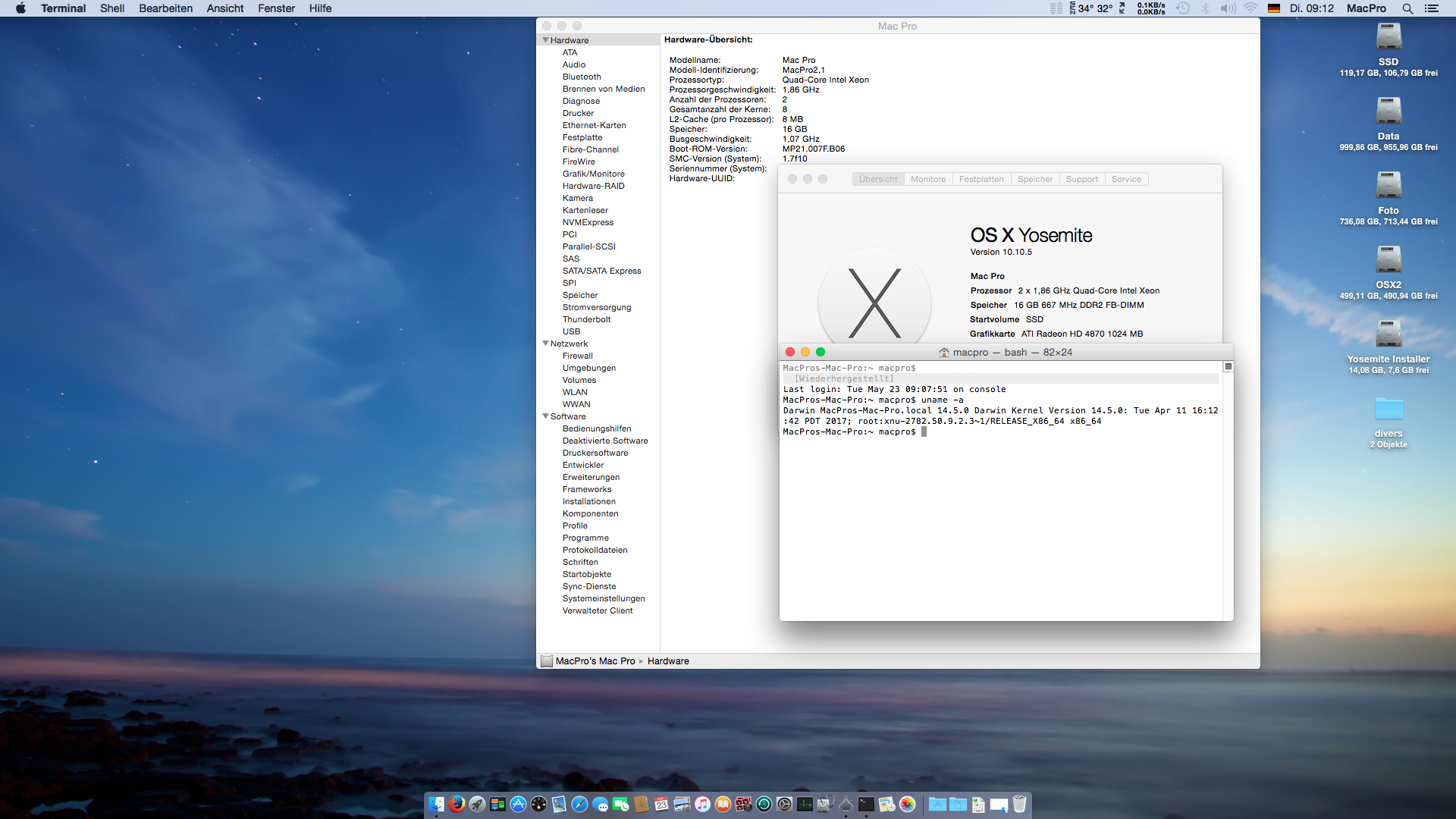Open Yosemite Installer volume icon
This screenshot has width=1456, height=819.
1389,334
